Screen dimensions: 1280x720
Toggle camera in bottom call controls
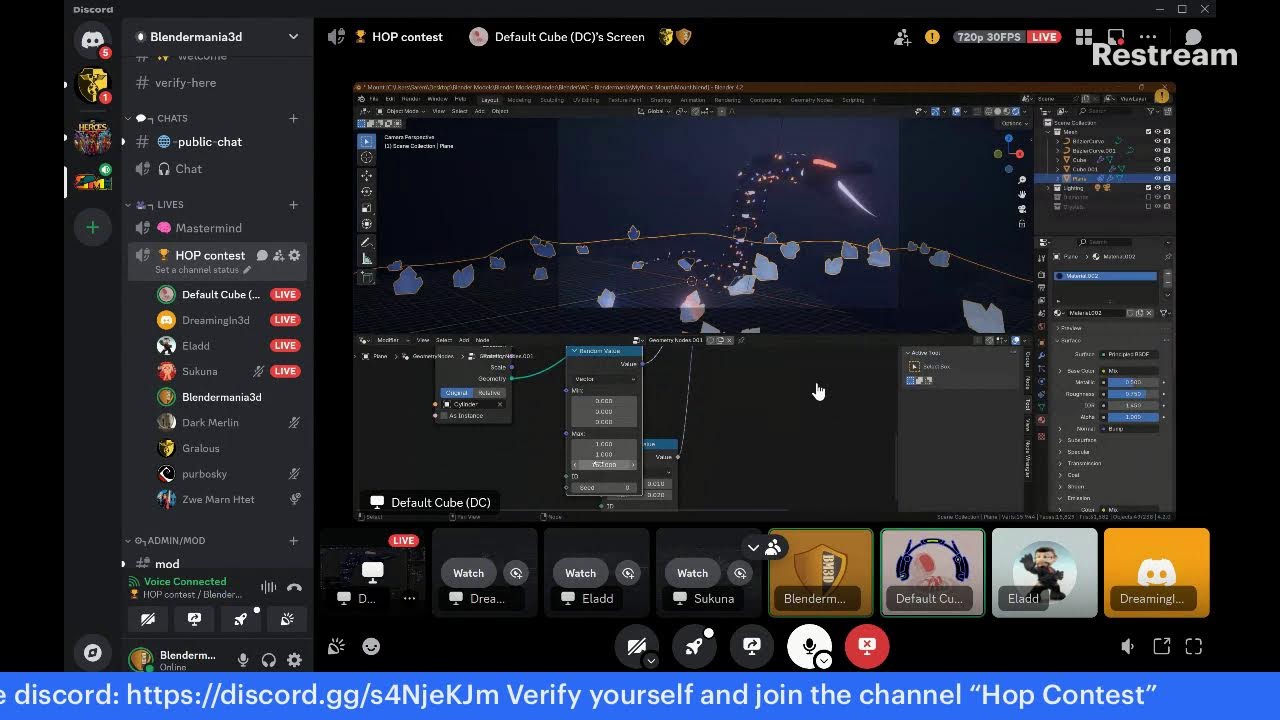(x=636, y=647)
